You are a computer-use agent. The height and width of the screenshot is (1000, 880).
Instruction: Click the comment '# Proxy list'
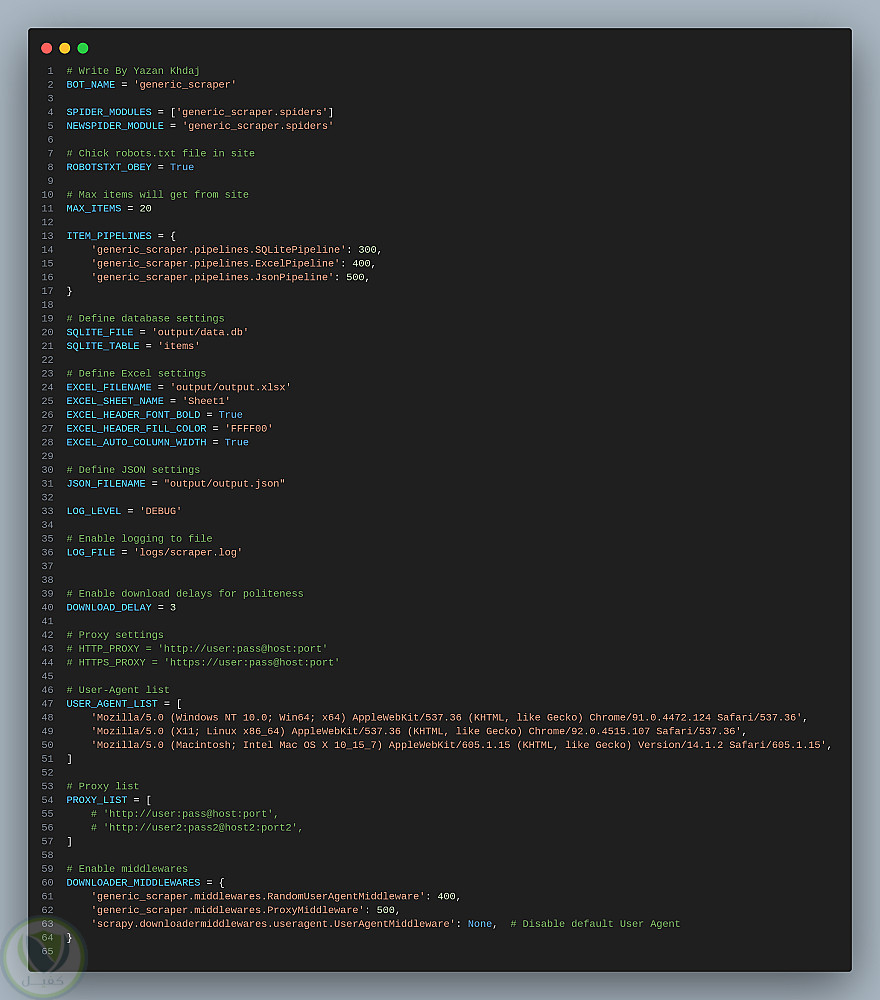(x=103, y=786)
